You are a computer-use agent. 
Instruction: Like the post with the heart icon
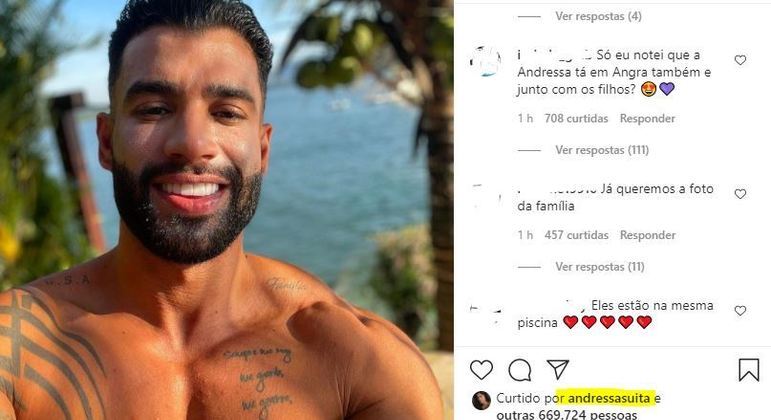coord(481,370)
